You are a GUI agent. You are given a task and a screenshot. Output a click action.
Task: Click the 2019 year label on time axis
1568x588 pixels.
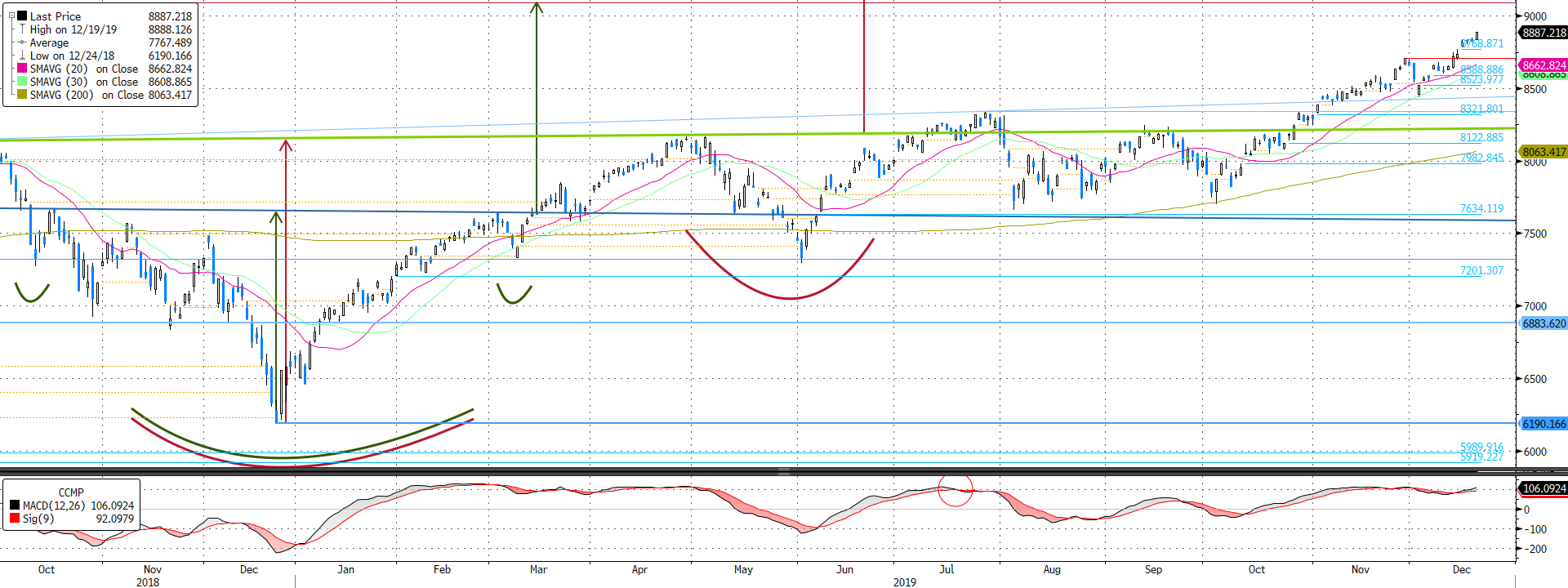(905, 582)
